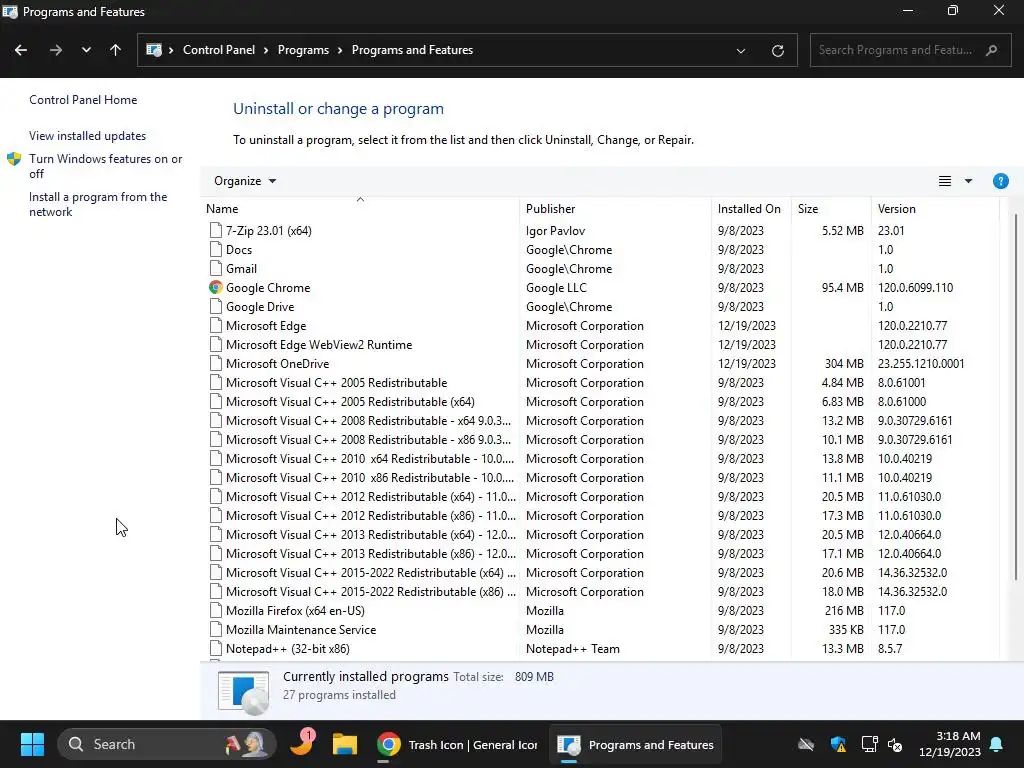Click the file icon beside Mozilla Firefox
The image size is (1024, 768).
pos(216,611)
